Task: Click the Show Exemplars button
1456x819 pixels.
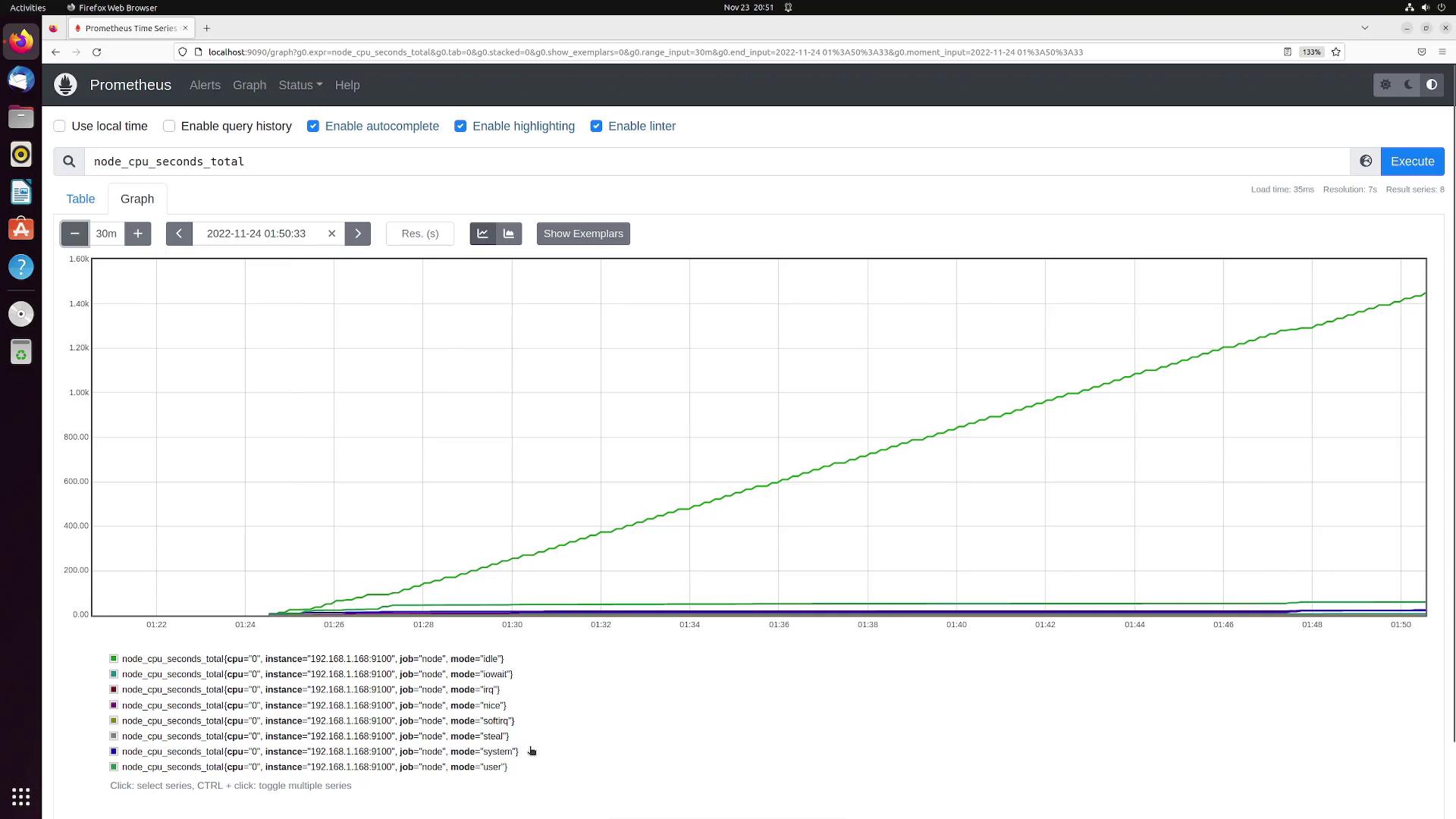Action: (583, 234)
